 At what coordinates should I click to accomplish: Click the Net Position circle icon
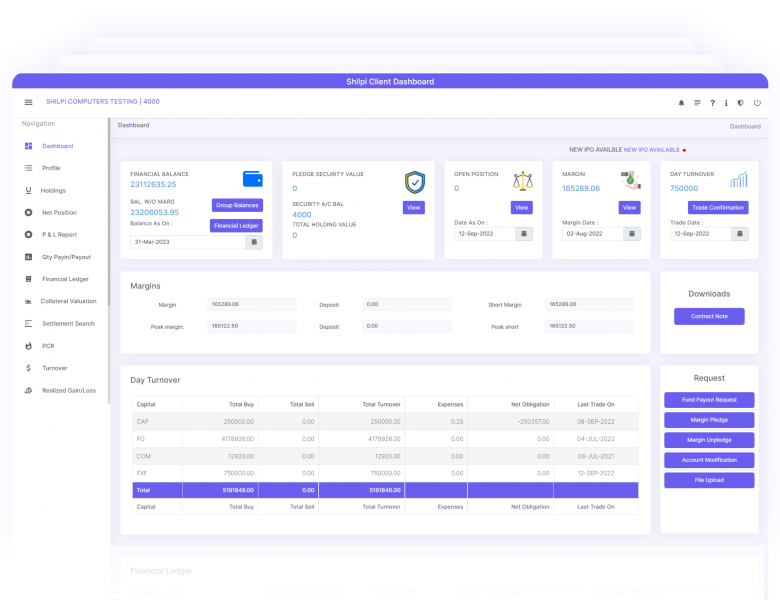pos(28,212)
